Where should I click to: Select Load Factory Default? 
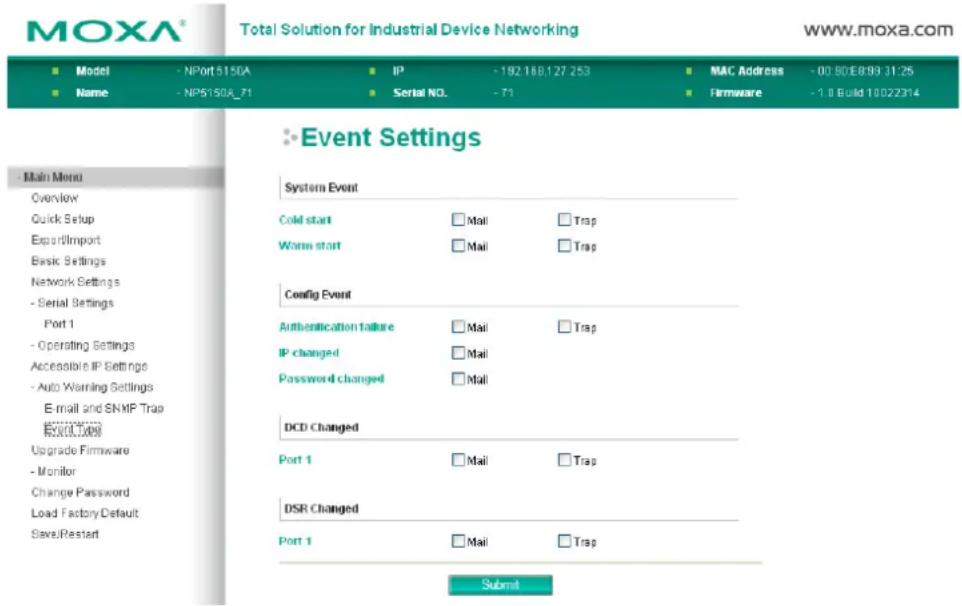[x=85, y=513]
